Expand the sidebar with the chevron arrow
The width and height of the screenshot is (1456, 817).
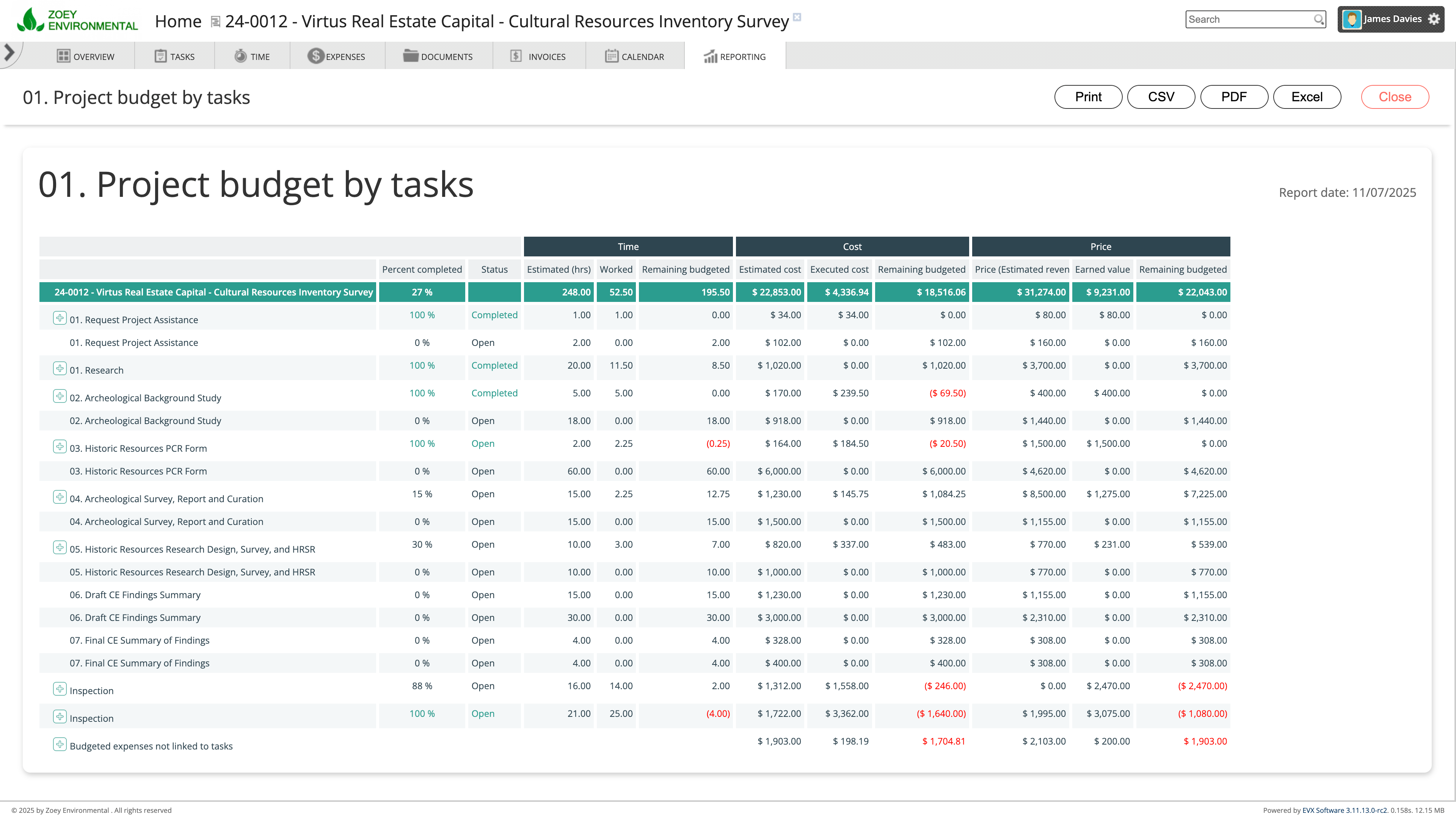click(x=9, y=53)
